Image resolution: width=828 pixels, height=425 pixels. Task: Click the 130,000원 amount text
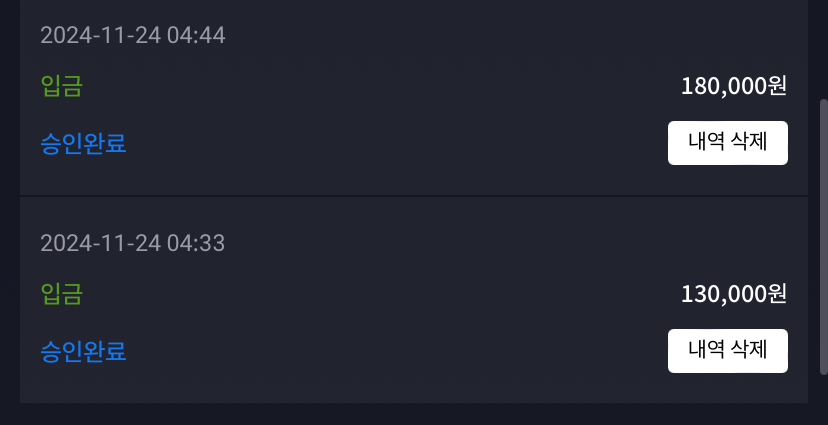(734, 294)
